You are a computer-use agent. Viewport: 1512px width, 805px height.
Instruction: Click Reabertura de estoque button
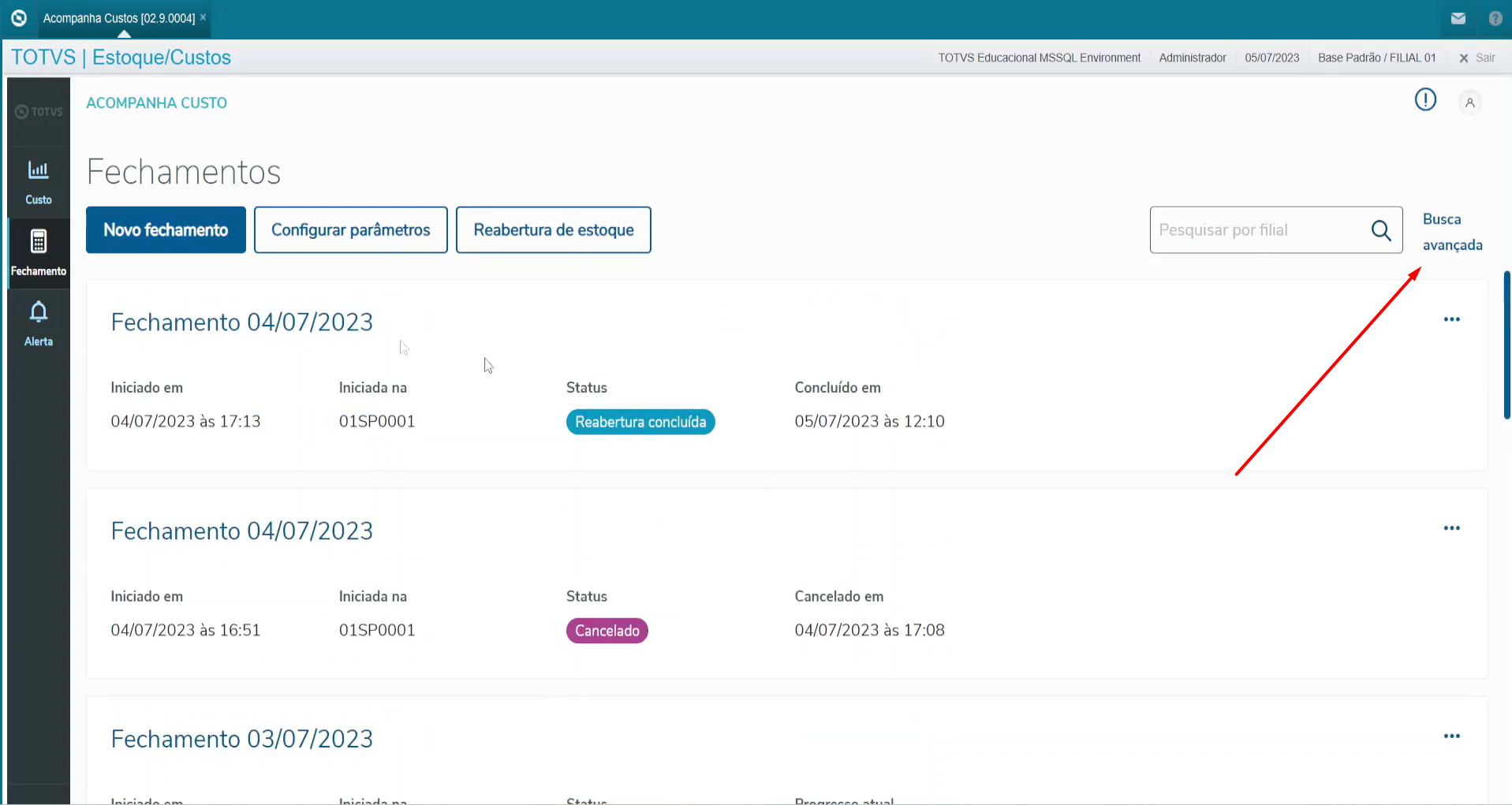click(553, 230)
